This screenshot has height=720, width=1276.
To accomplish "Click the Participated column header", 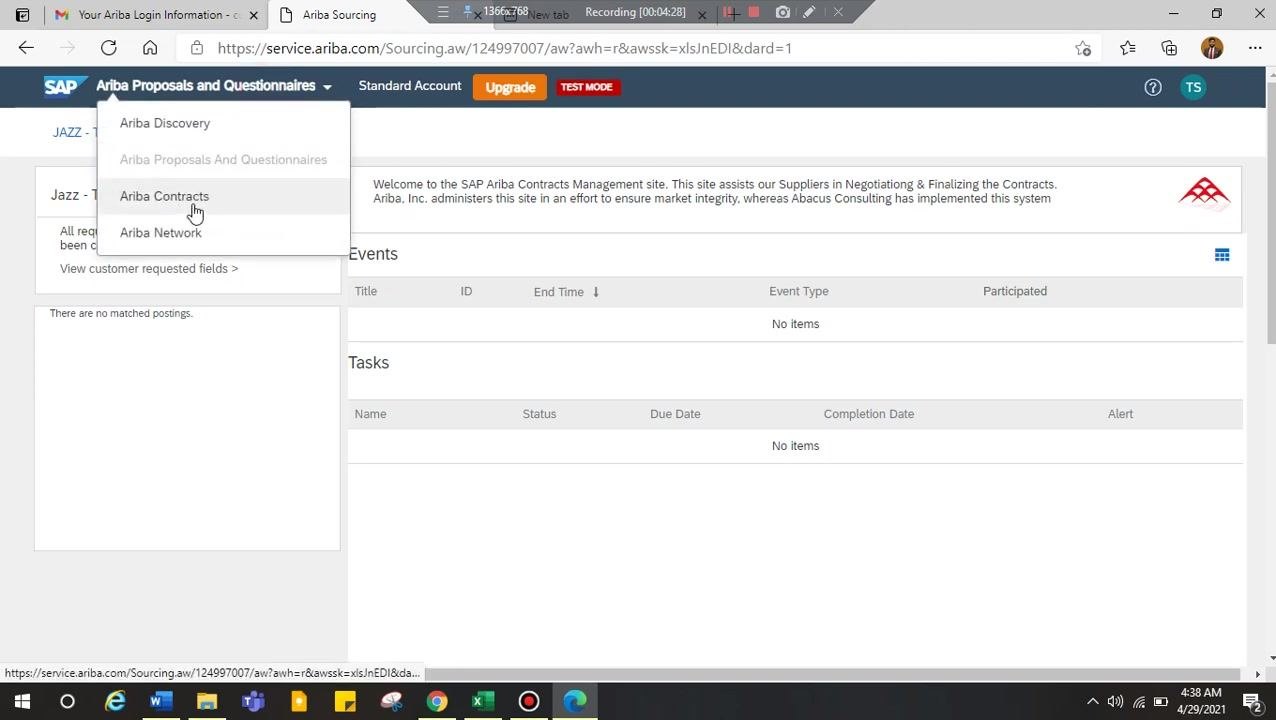I will tap(1015, 291).
